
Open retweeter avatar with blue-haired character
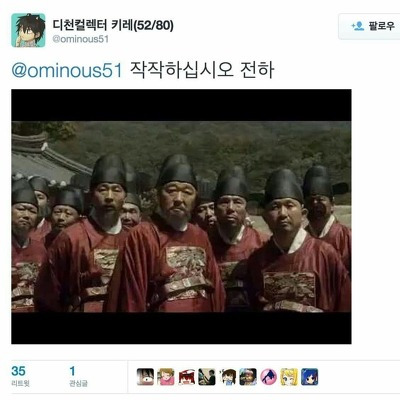[x=310, y=377]
